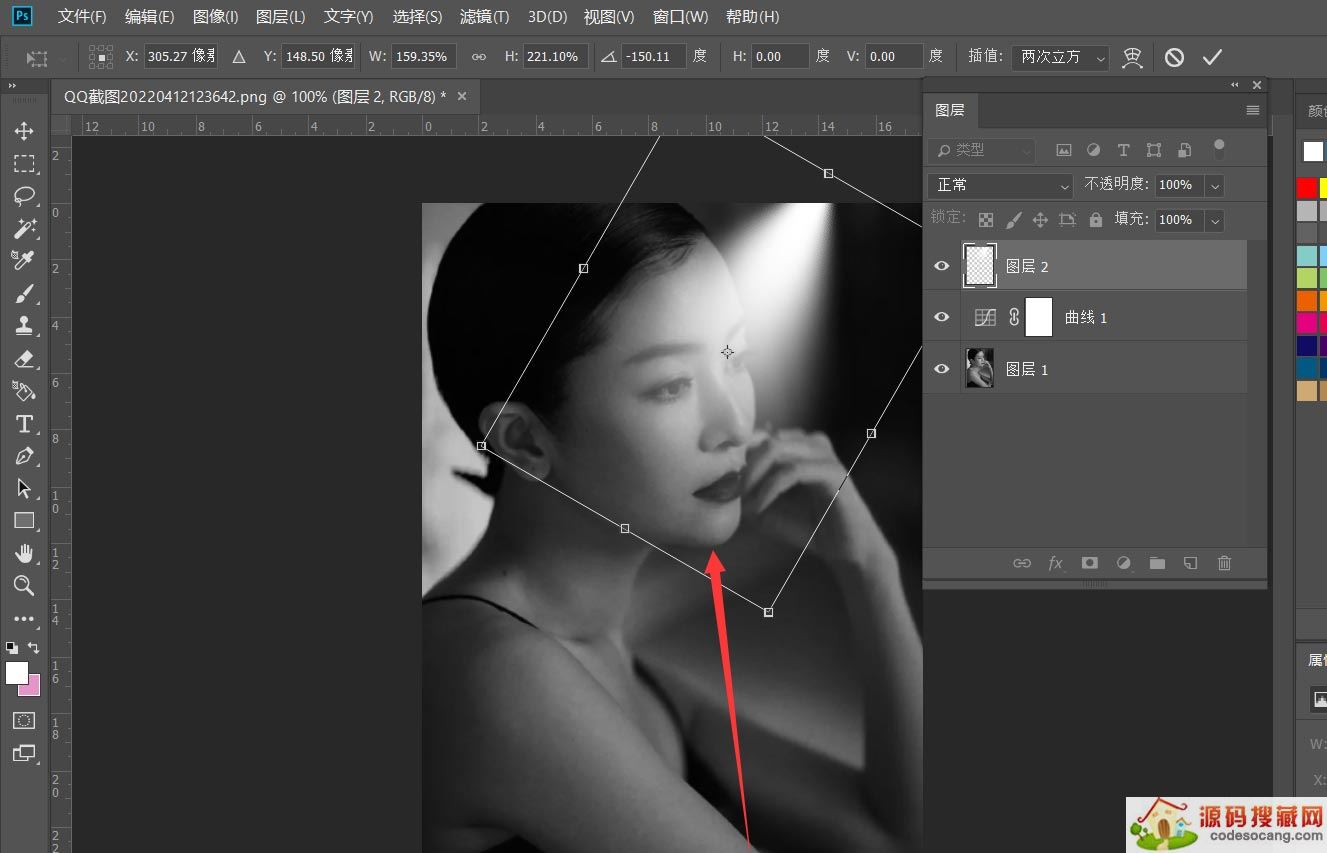Cancel transform with the circle-slash icon
This screenshot has height=853, width=1327.
tap(1174, 57)
